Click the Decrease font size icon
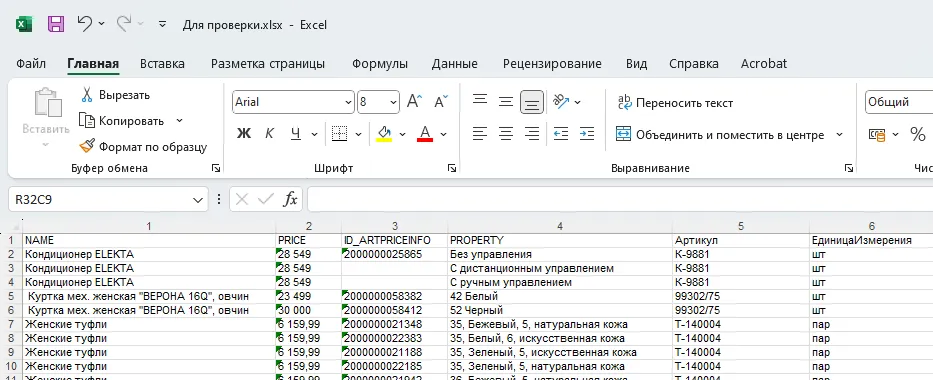933x380 pixels. click(441, 101)
